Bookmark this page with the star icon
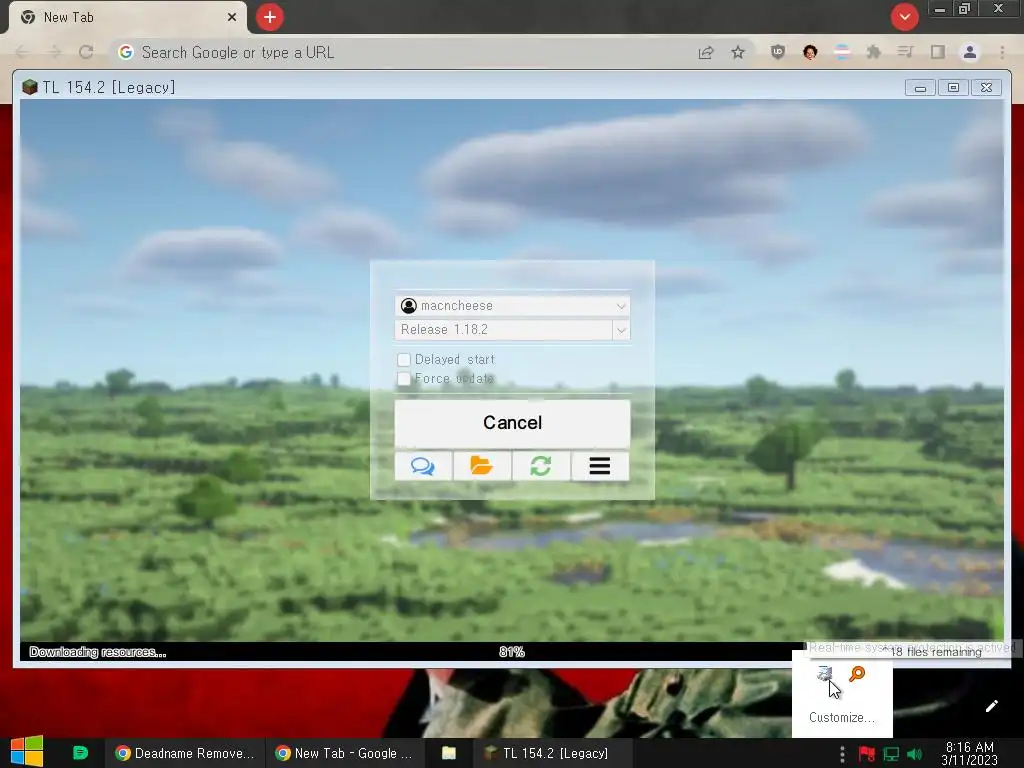The image size is (1024, 768). (x=738, y=52)
